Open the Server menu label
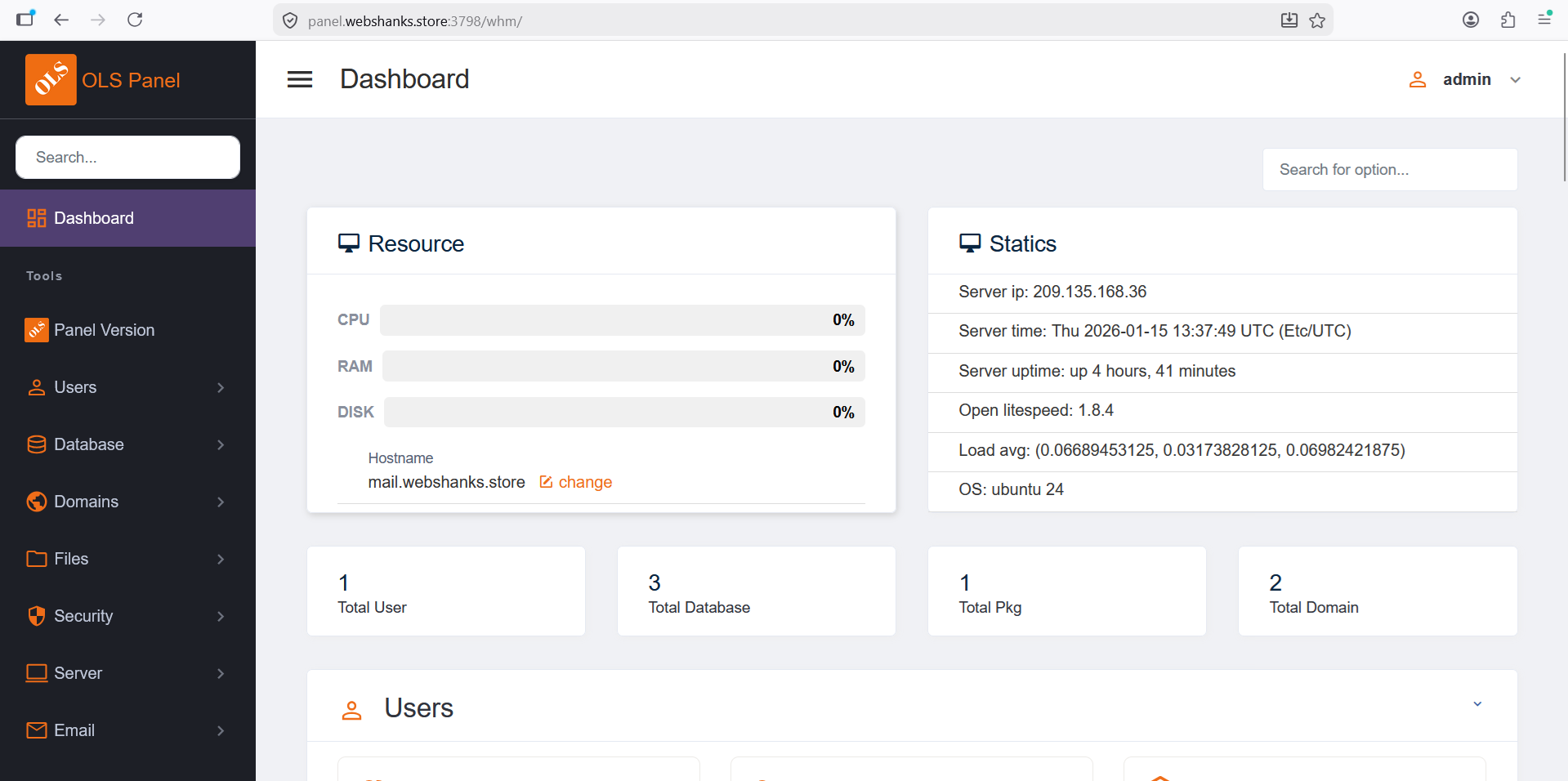 78,673
